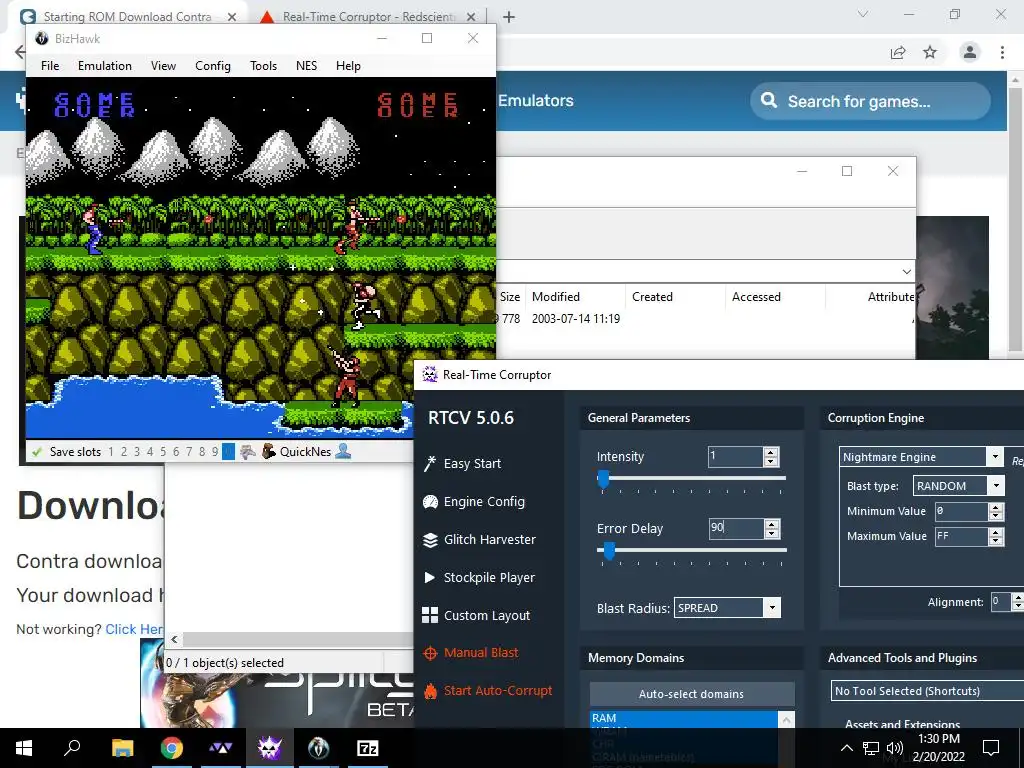
Task: Open Windows Start menu
Action: click(24, 748)
